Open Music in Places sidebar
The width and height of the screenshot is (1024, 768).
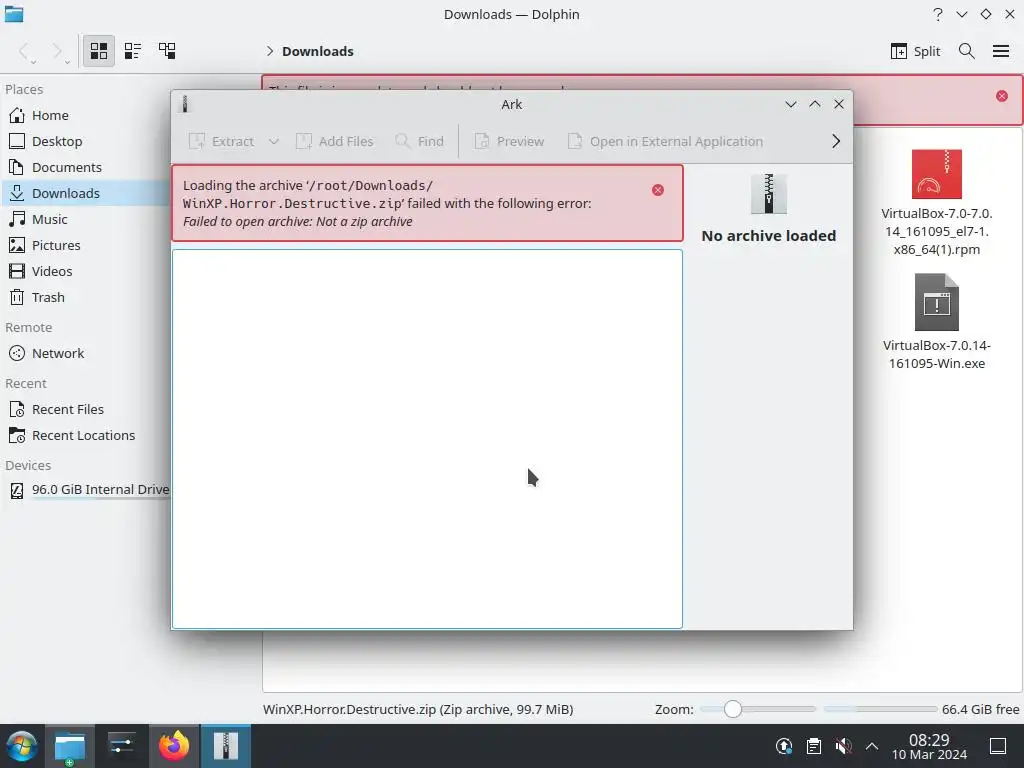click(x=85, y=219)
